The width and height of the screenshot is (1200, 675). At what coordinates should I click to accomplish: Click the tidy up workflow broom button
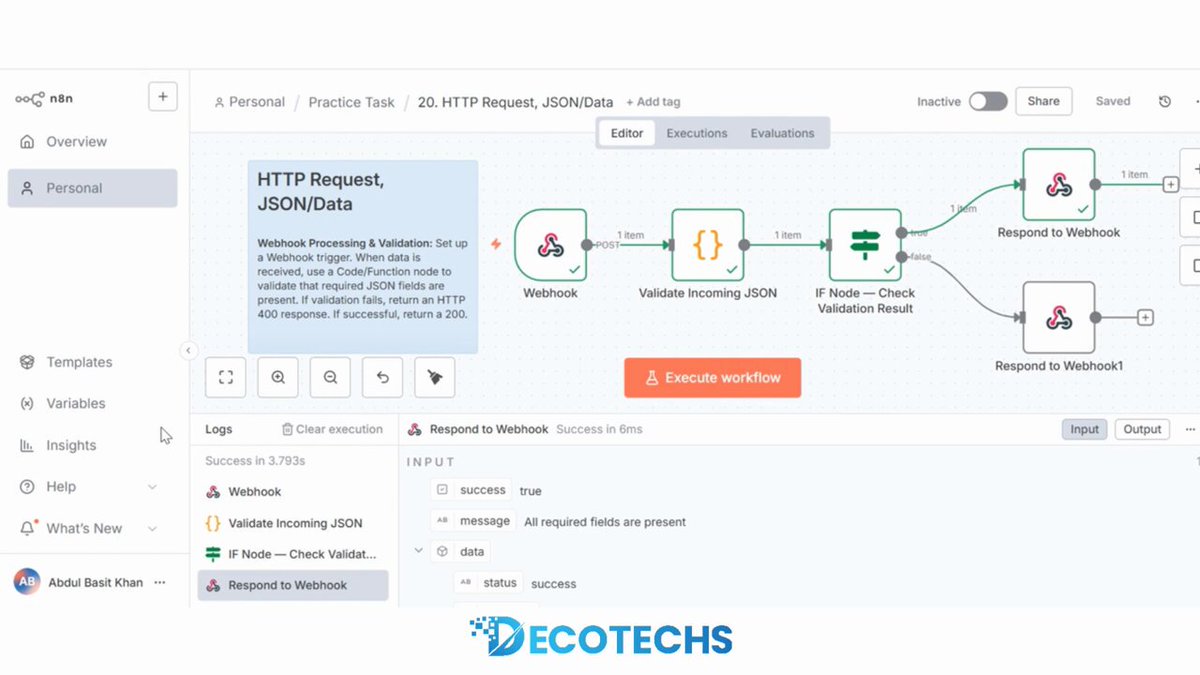(434, 378)
